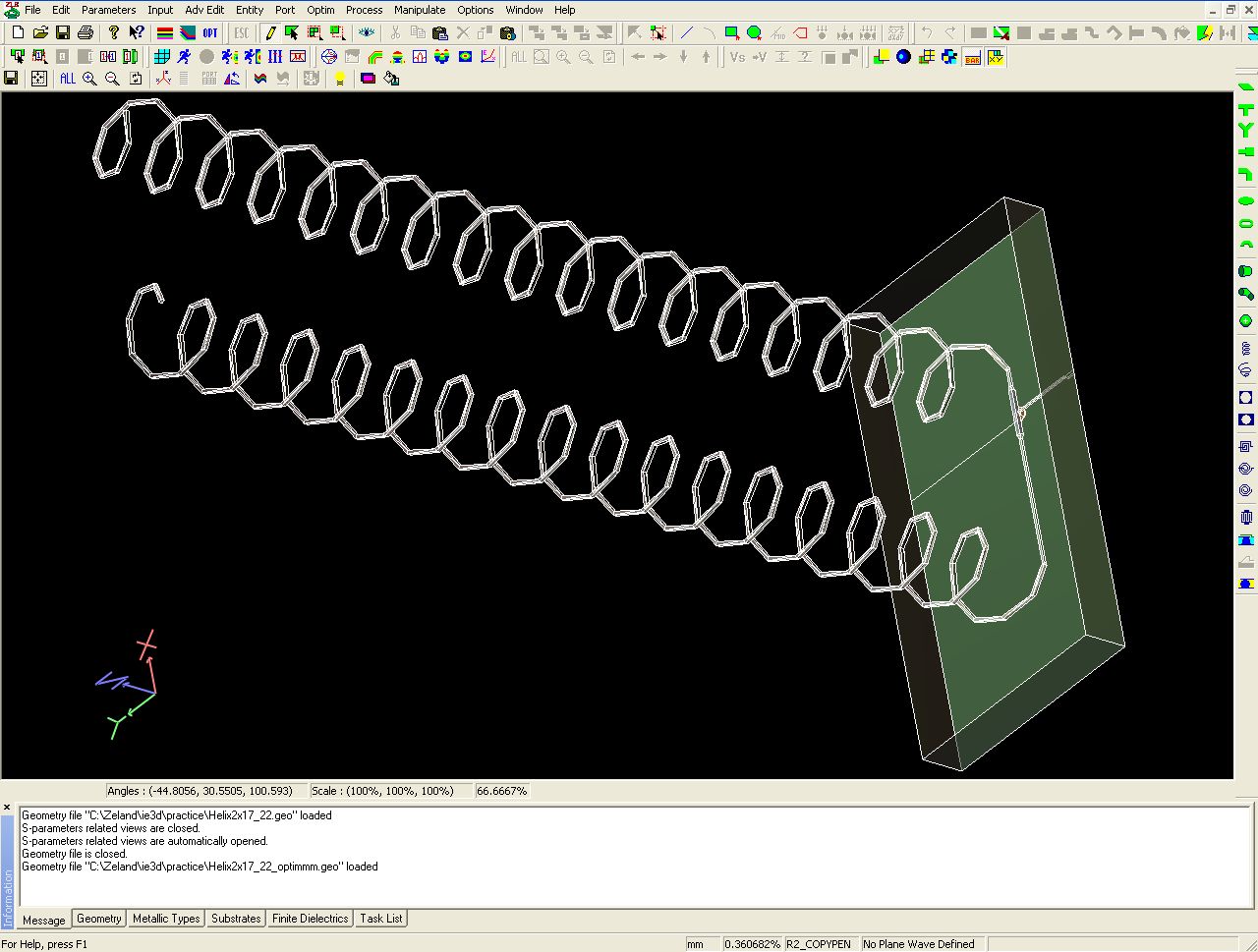Toggle the green arrow select-polygon mode
Viewport: 1258px width, 952px height.
tap(292, 33)
